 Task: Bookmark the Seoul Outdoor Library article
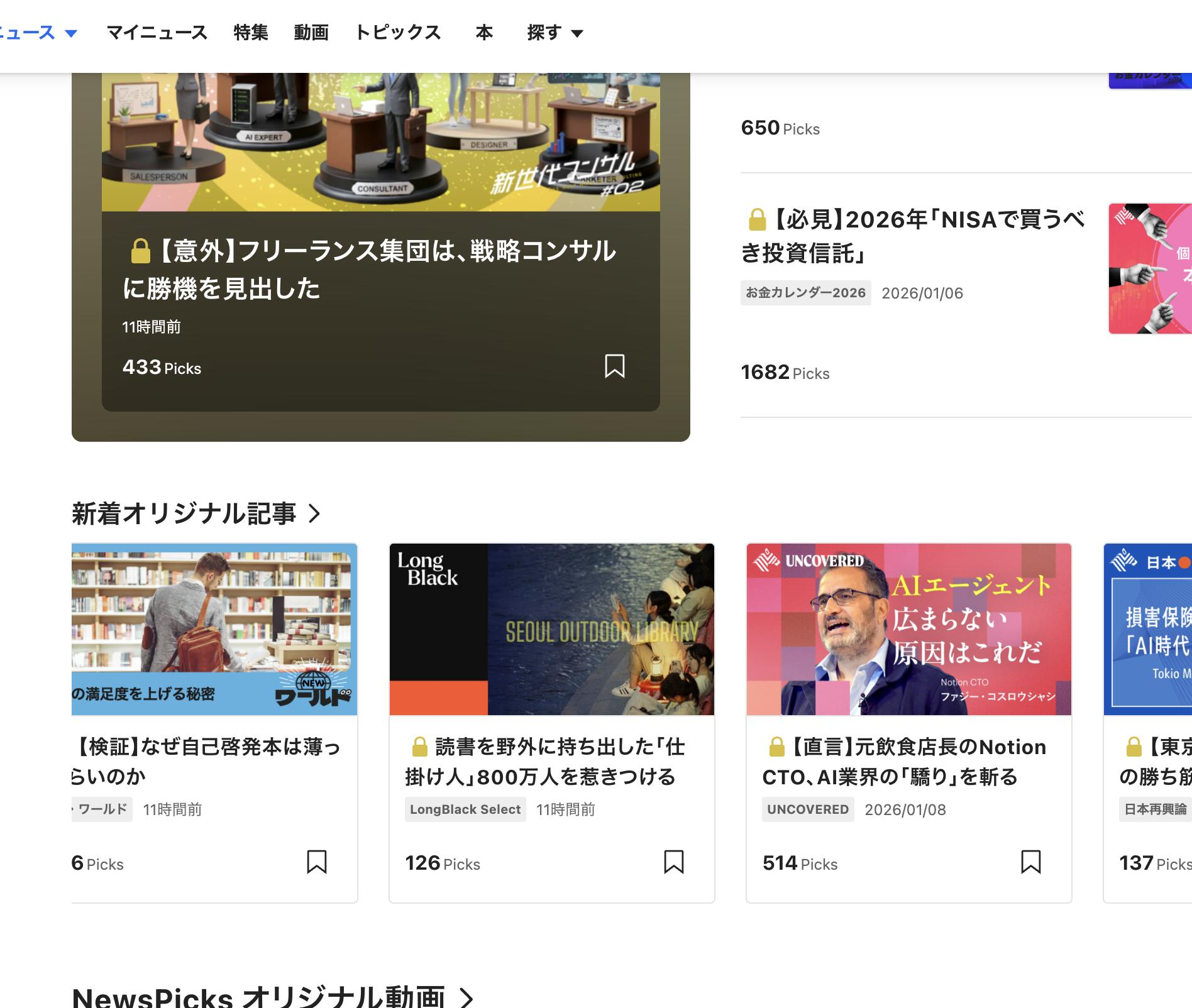(674, 862)
